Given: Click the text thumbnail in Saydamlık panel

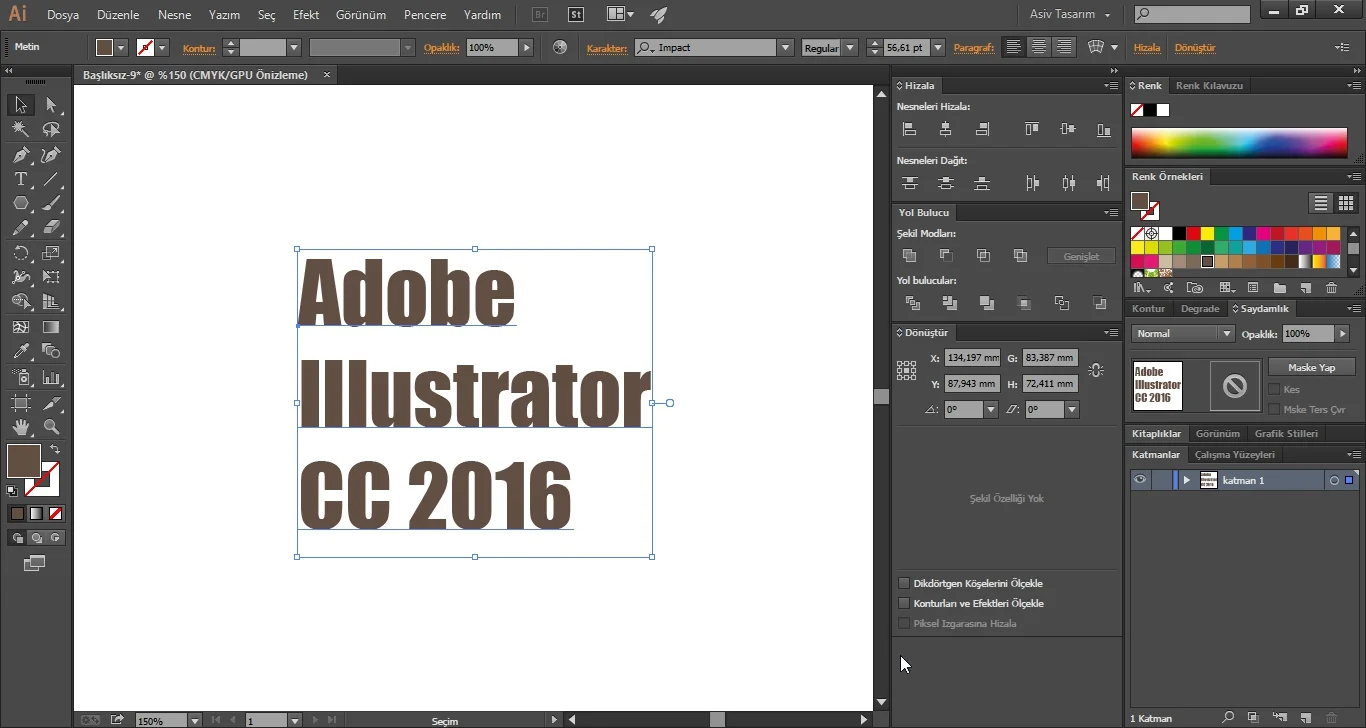Looking at the screenshot, I should point(1157,385).
